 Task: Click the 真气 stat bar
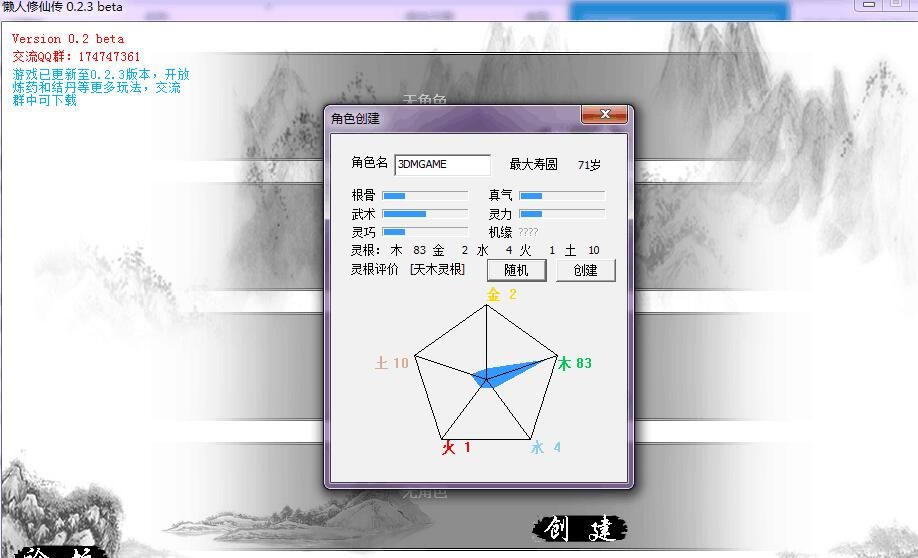(x=562, y=196)
